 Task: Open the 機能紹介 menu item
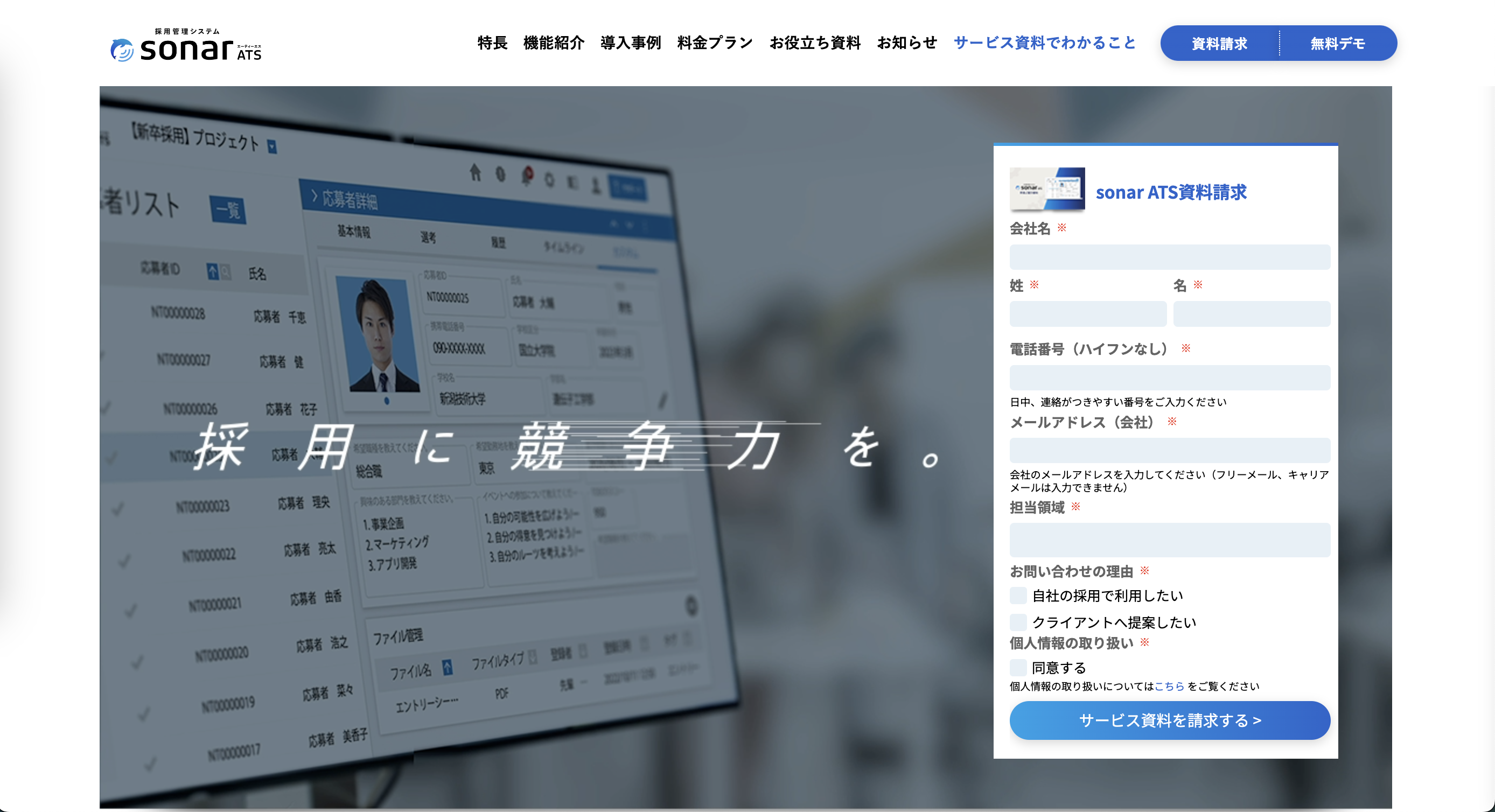pos(554,43)
